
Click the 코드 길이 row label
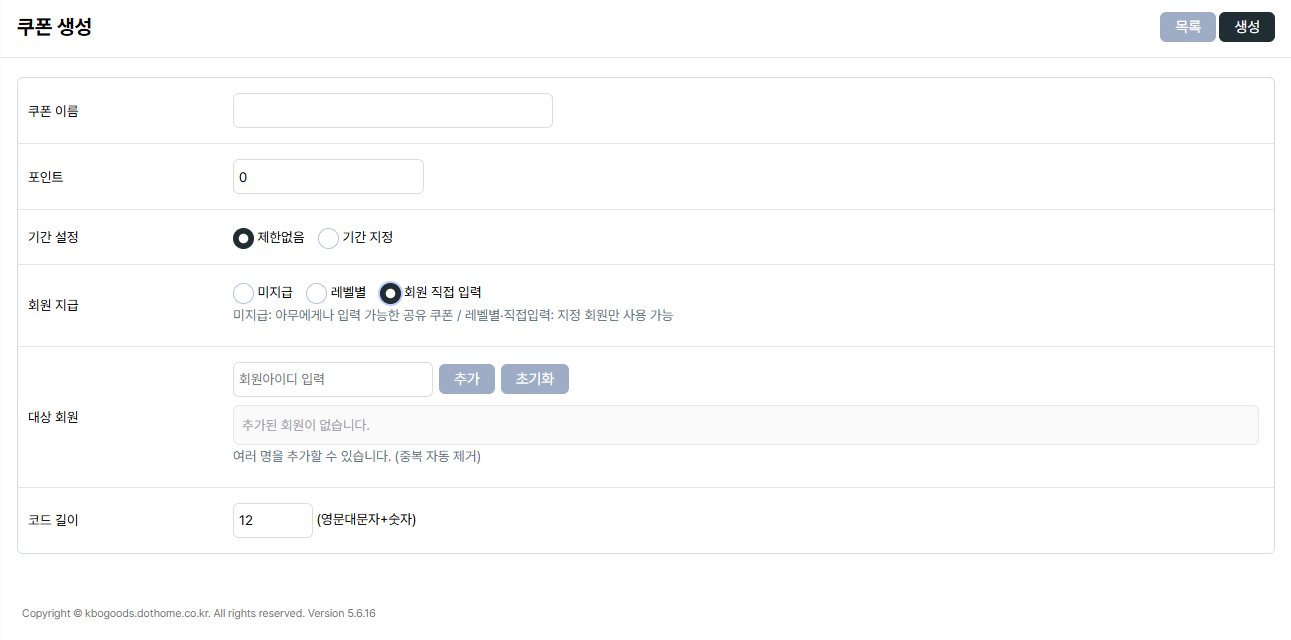53,521
